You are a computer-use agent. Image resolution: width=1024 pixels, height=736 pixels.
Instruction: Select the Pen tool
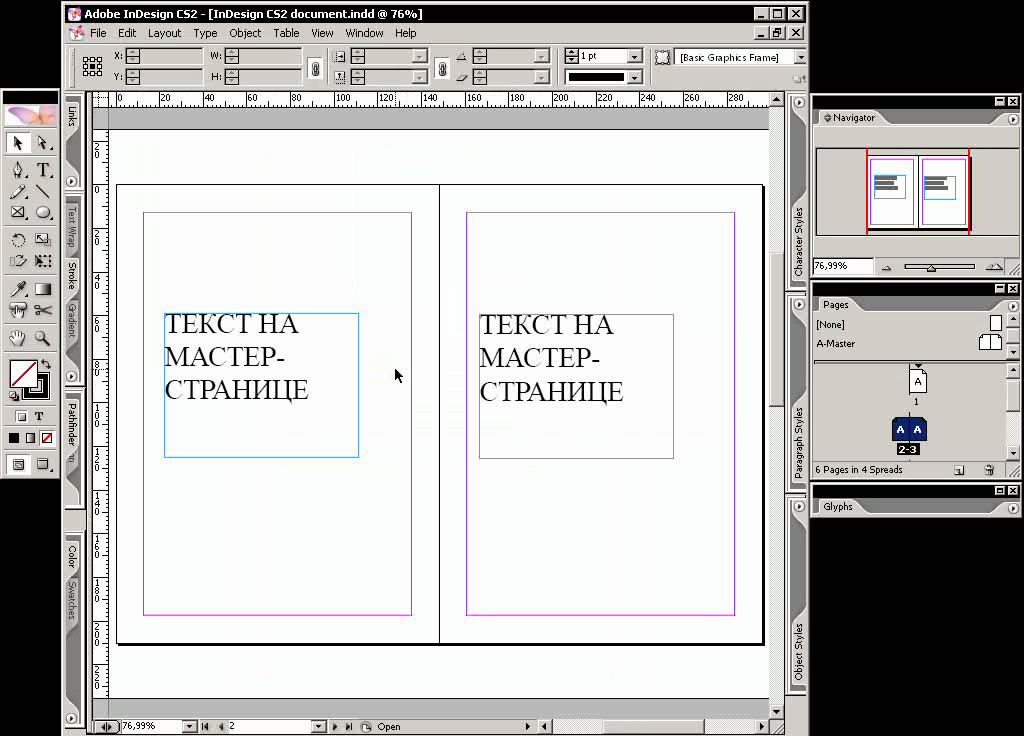tap(18, 170)
